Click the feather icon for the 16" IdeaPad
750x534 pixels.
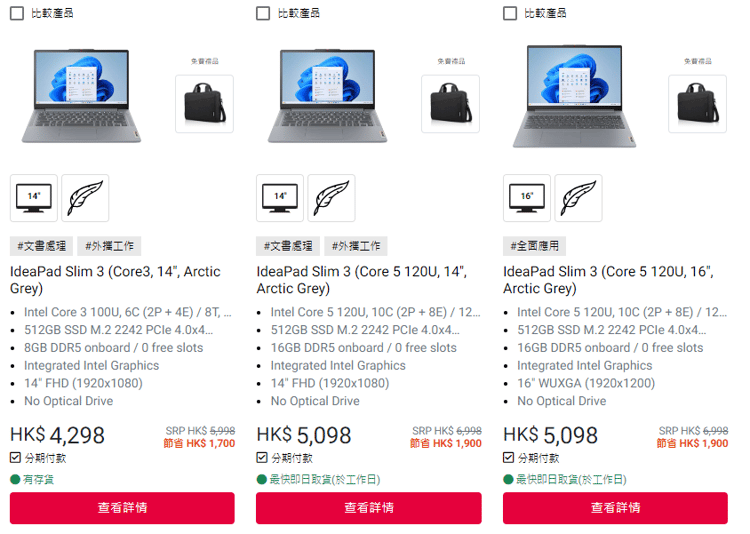(x=578, y=198)
